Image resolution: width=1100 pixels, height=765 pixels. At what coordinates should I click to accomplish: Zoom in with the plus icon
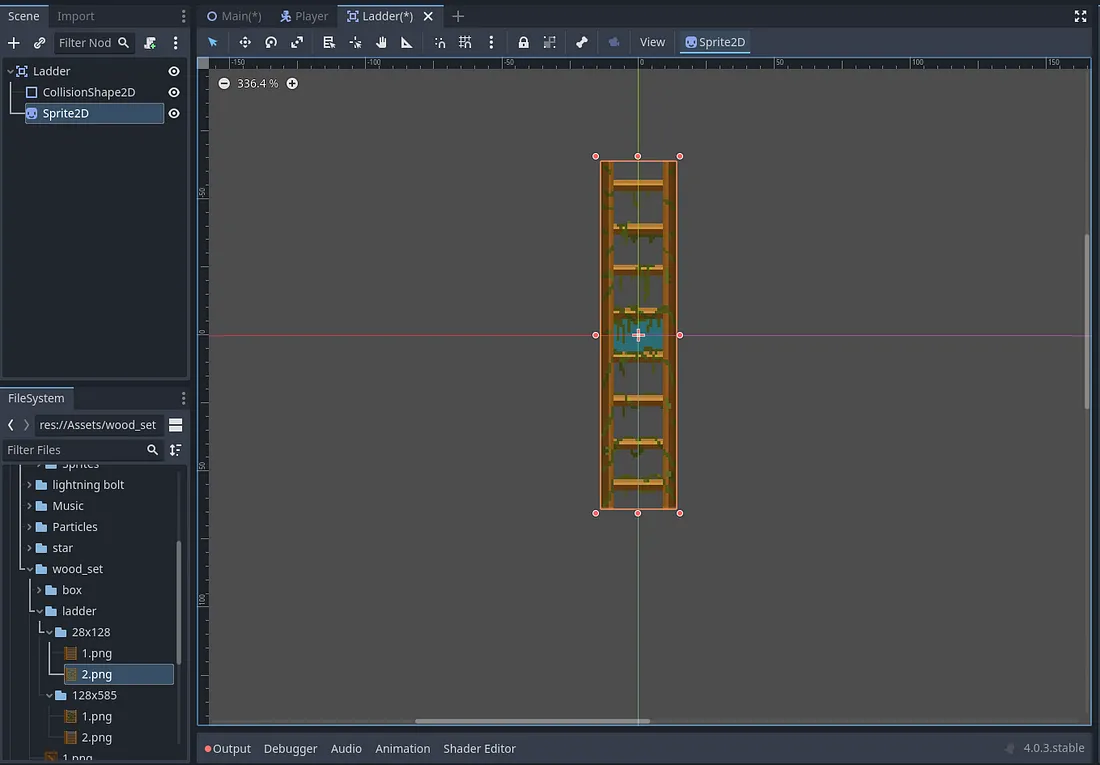292,84
